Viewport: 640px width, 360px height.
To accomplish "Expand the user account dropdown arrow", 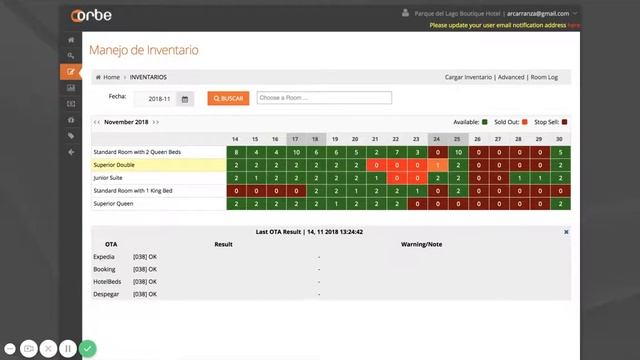I will point(575,13).
